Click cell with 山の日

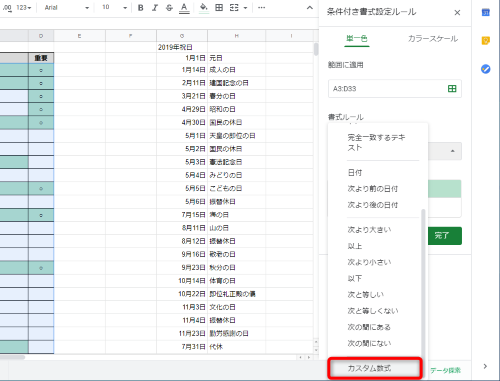tap(237, 228)
